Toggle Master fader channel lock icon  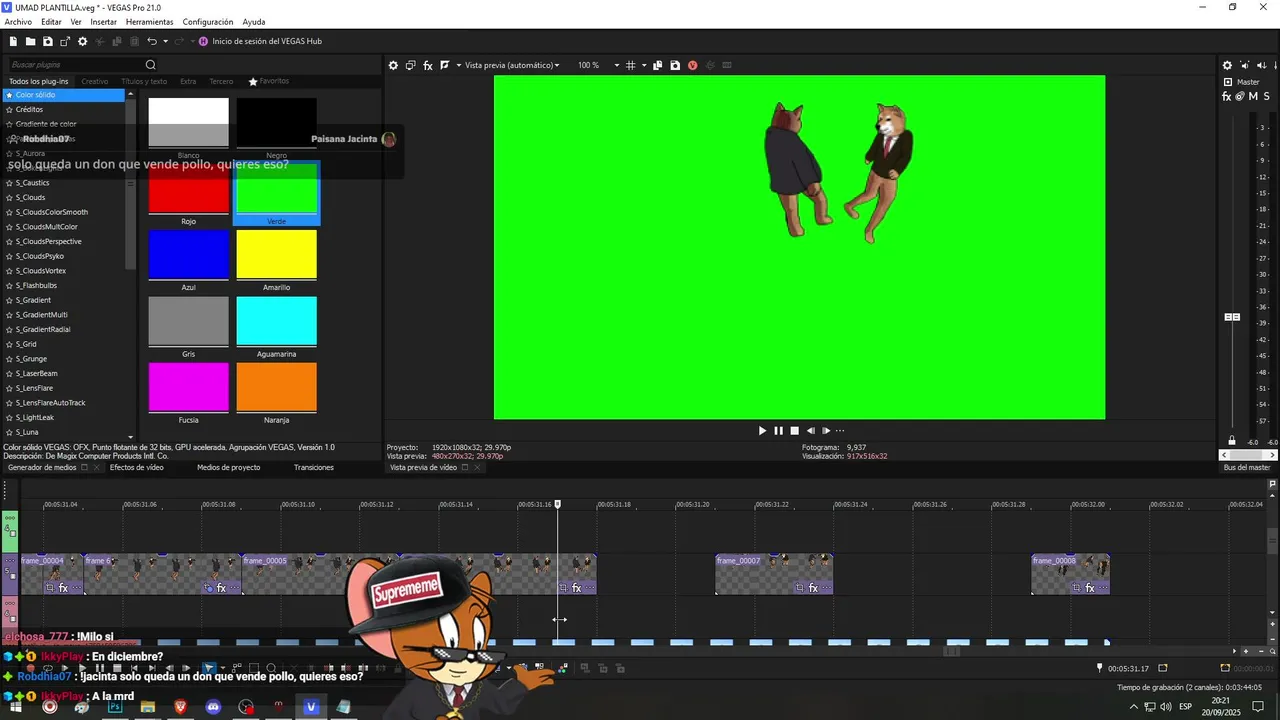(1232, 441)
